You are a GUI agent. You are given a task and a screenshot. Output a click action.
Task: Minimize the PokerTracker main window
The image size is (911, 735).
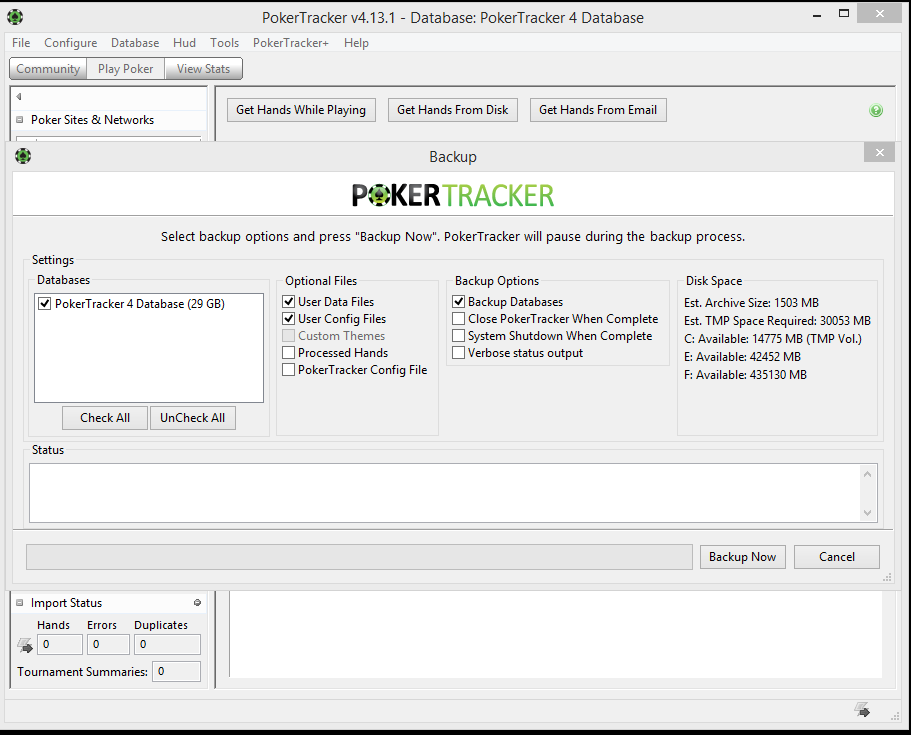point(817,16)
